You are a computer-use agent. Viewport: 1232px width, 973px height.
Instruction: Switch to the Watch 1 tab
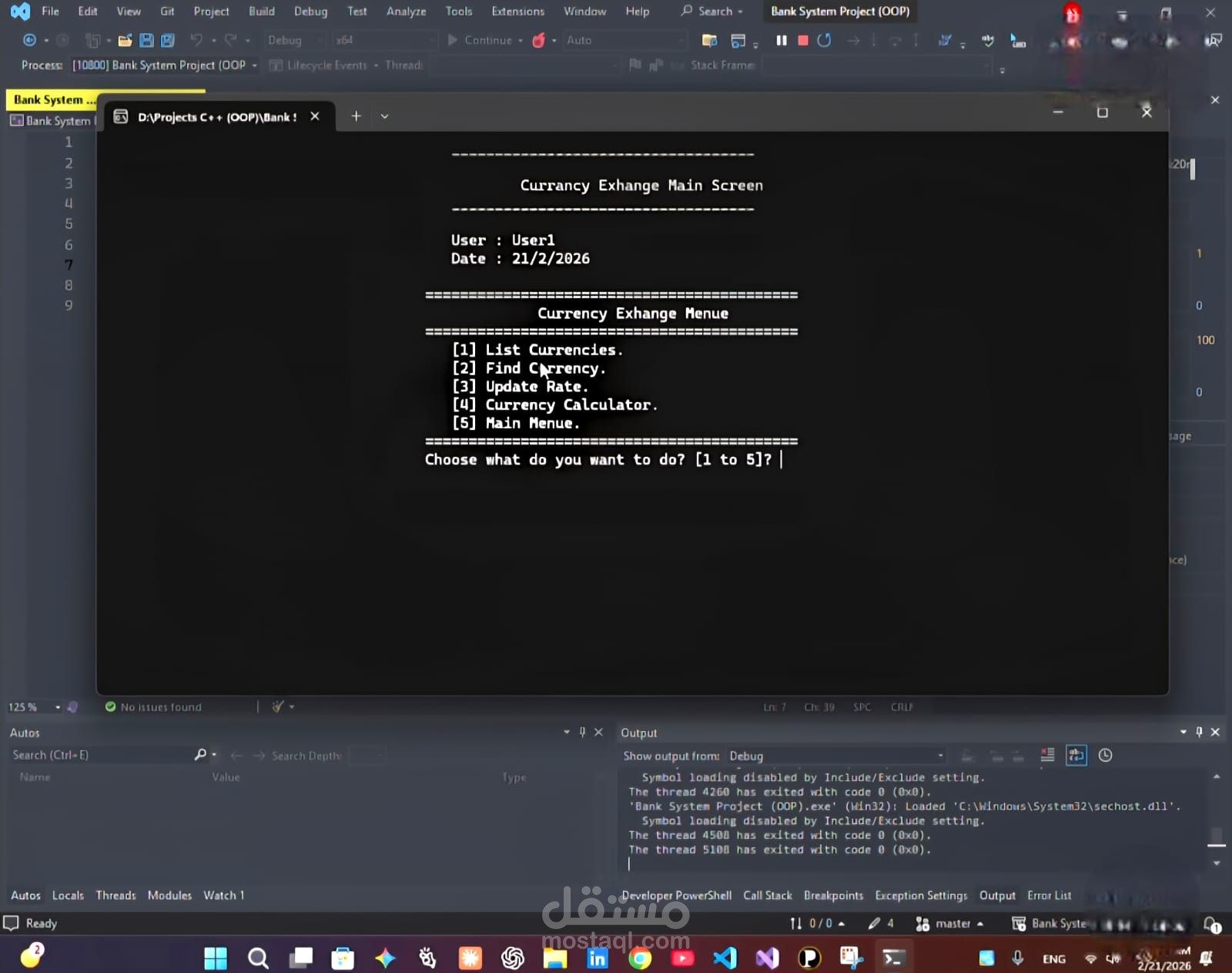(223, 895)
